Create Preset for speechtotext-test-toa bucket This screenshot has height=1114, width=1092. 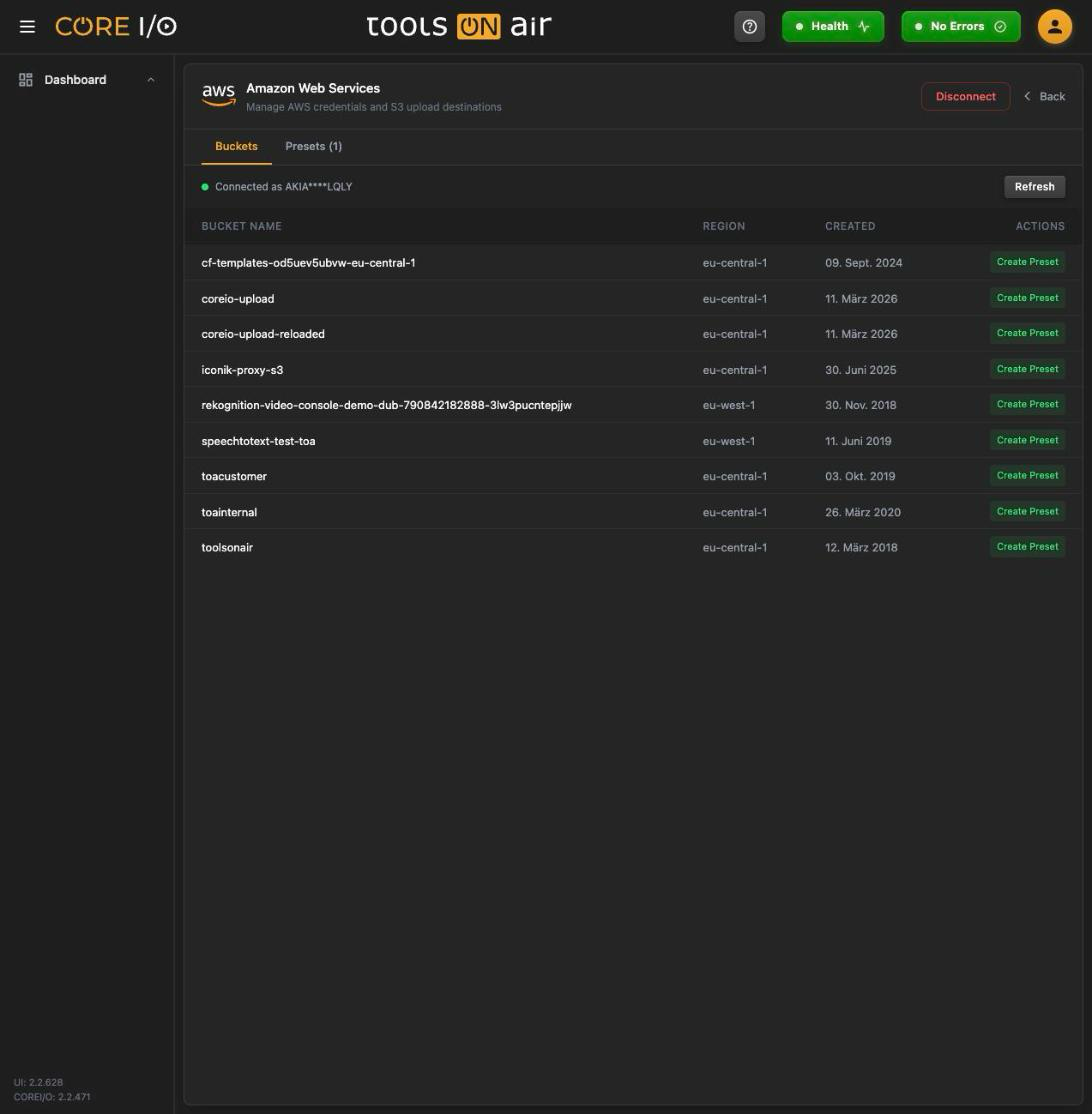point(1027,440)
